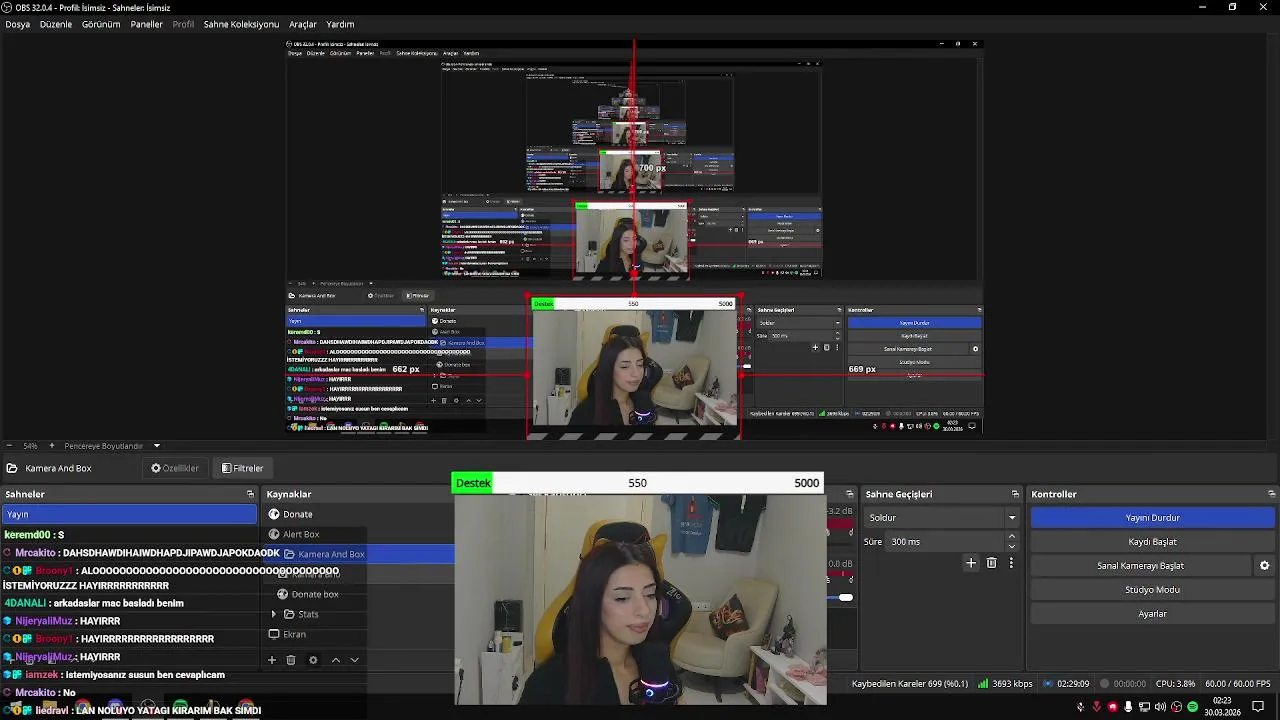
Task: Open the Görünüm menu
Action: pos(101,24)
